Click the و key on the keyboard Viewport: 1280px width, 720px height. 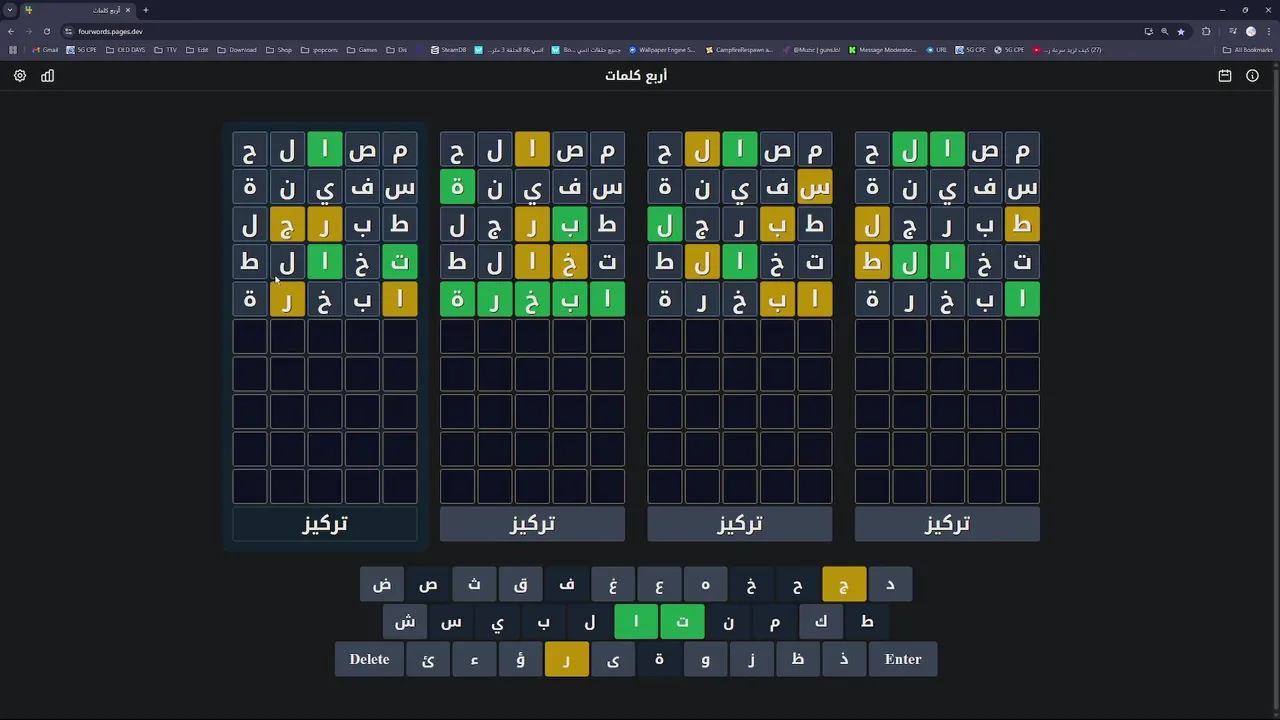coord(705,659)
